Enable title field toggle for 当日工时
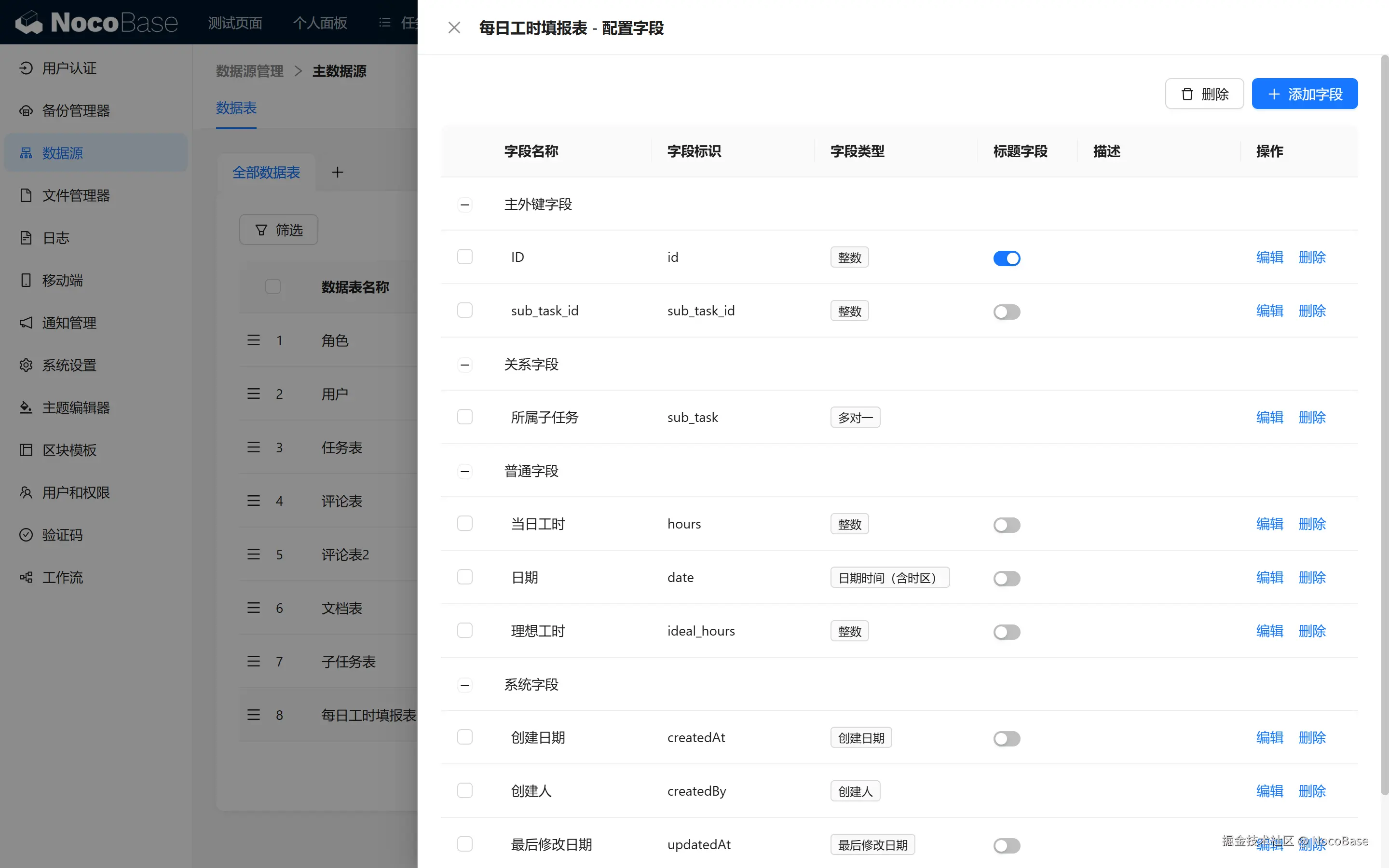 (x=1006, y=525)
